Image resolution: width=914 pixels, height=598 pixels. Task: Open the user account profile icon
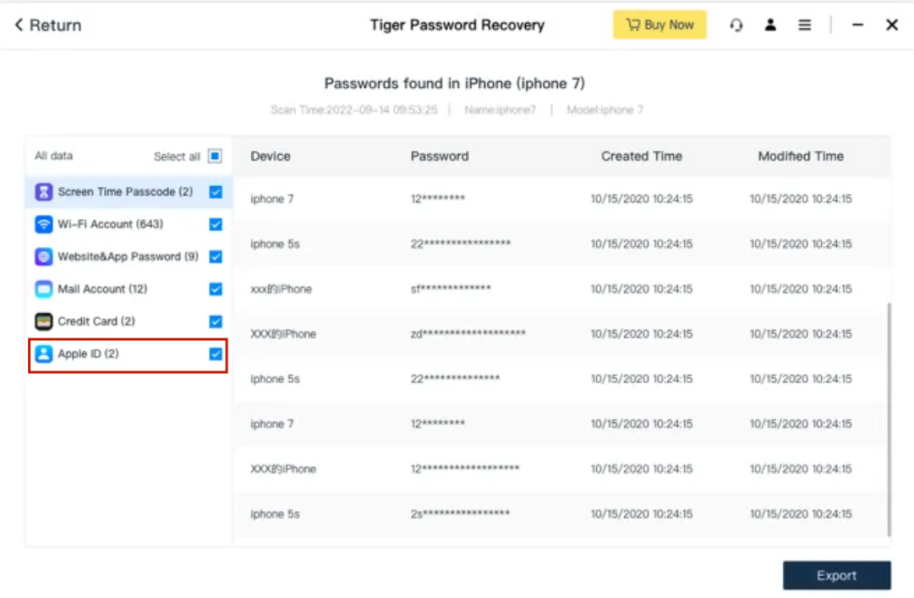pos(770,25)
